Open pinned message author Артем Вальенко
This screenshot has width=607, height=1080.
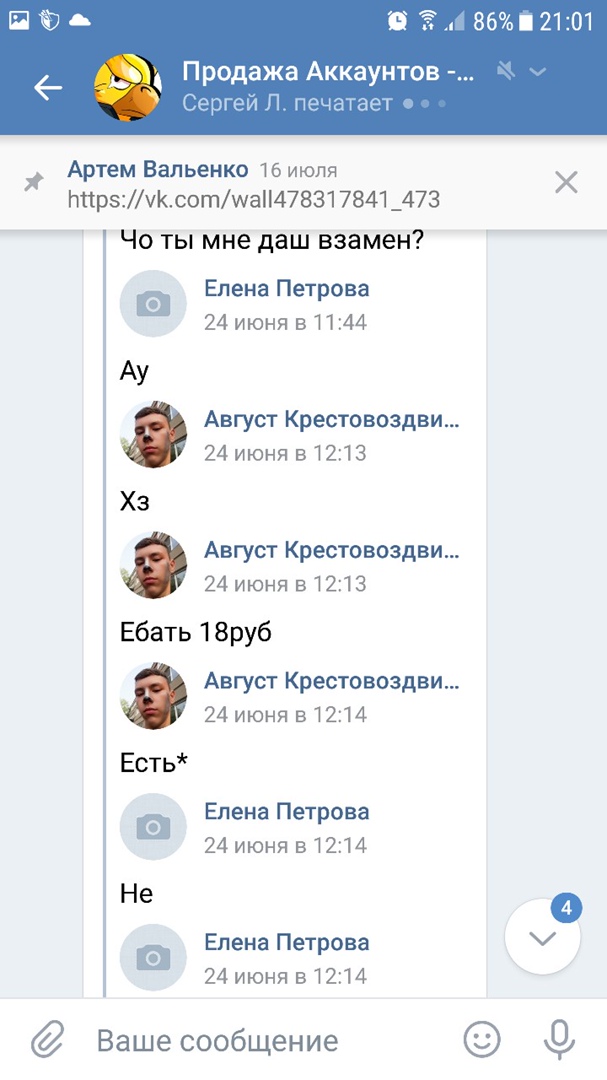[157, 169]
